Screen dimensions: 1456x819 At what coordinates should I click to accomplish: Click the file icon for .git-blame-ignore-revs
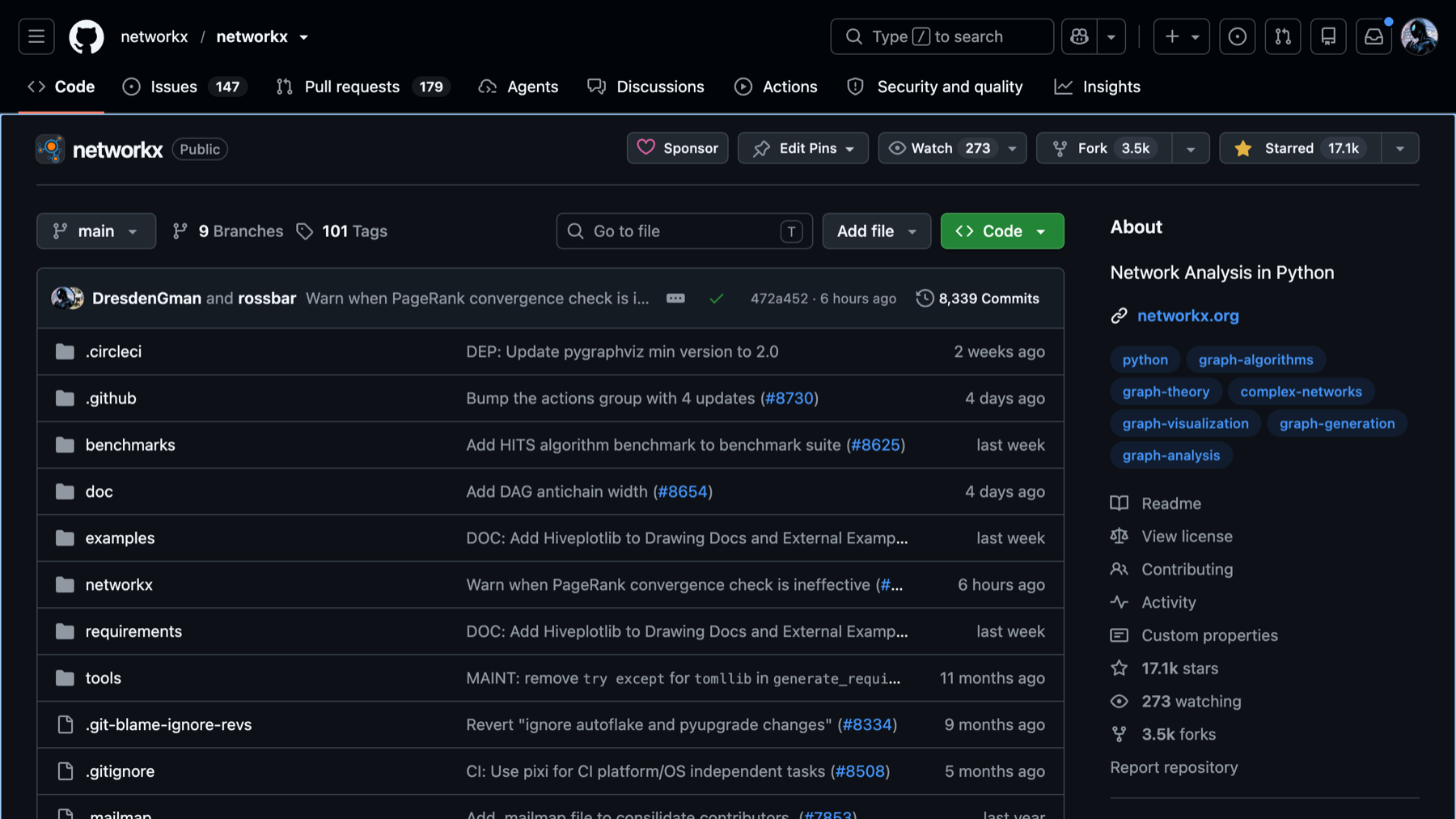(65, 724)
